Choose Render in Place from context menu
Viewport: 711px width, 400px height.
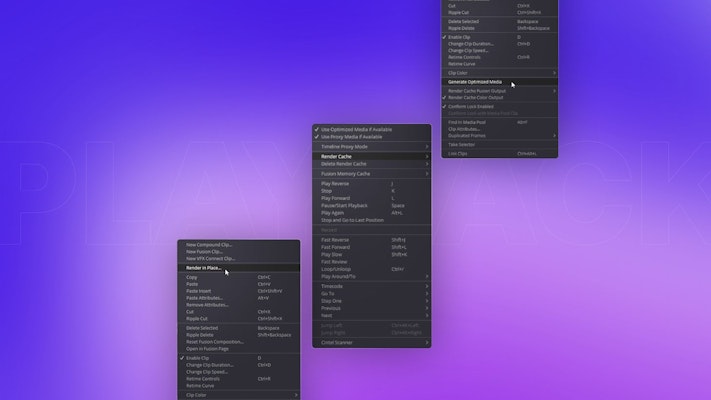pyautogui.click(x=204, y=268)
